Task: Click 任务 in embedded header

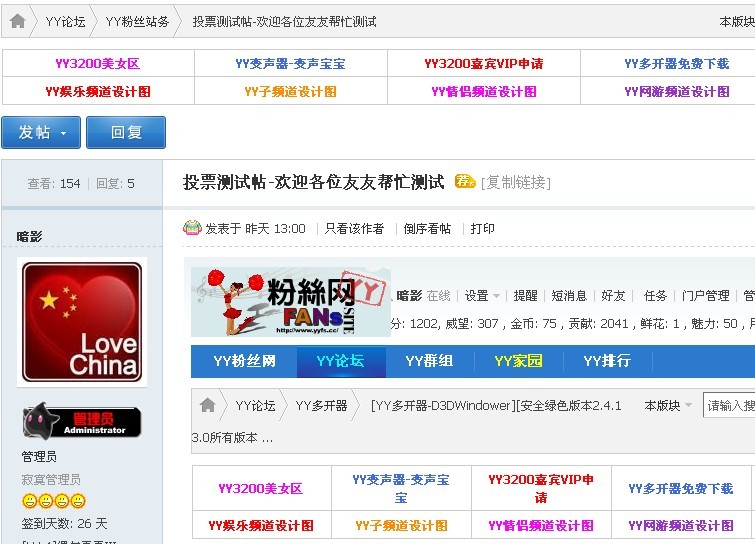Action: (655, 296)
